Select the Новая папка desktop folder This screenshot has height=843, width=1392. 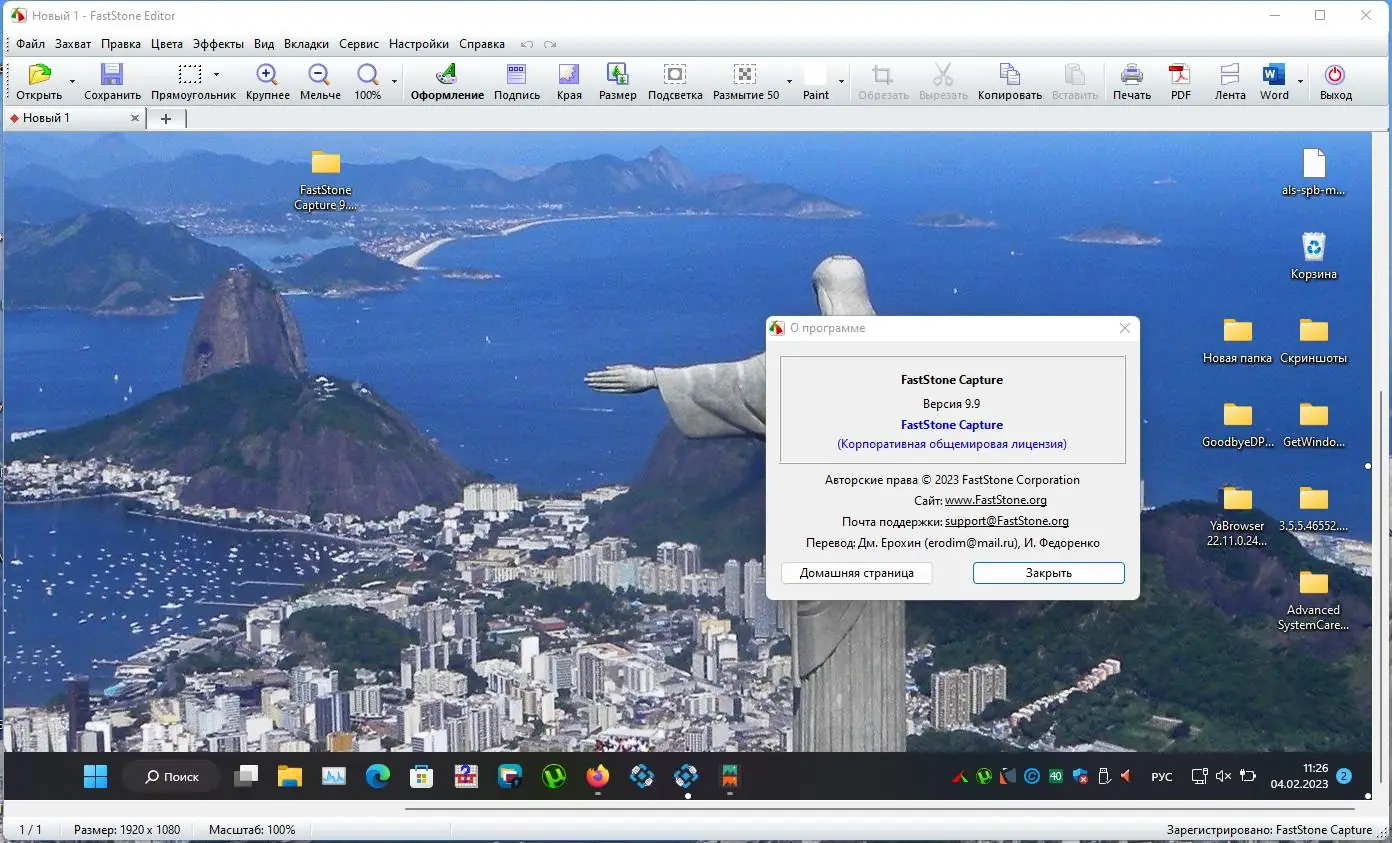(1237, 340)
